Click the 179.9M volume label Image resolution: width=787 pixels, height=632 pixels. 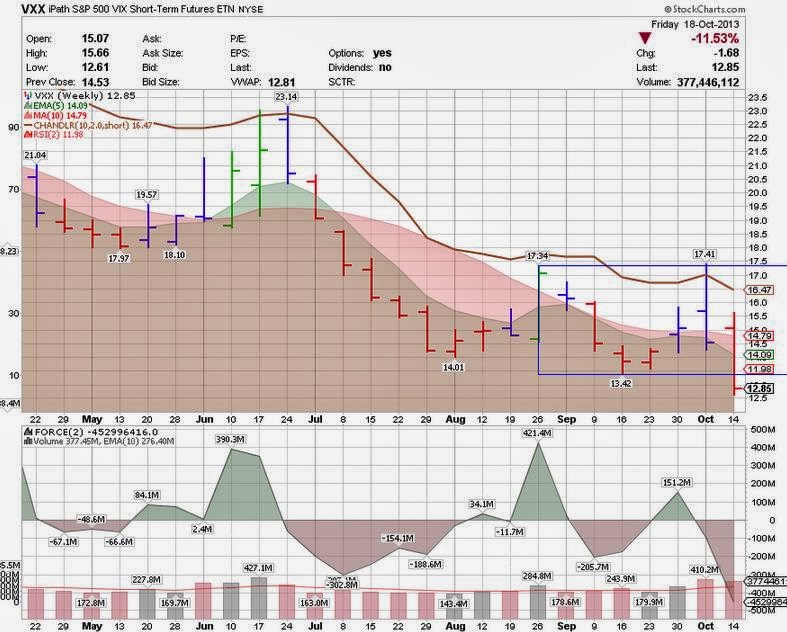click(648, 601)
